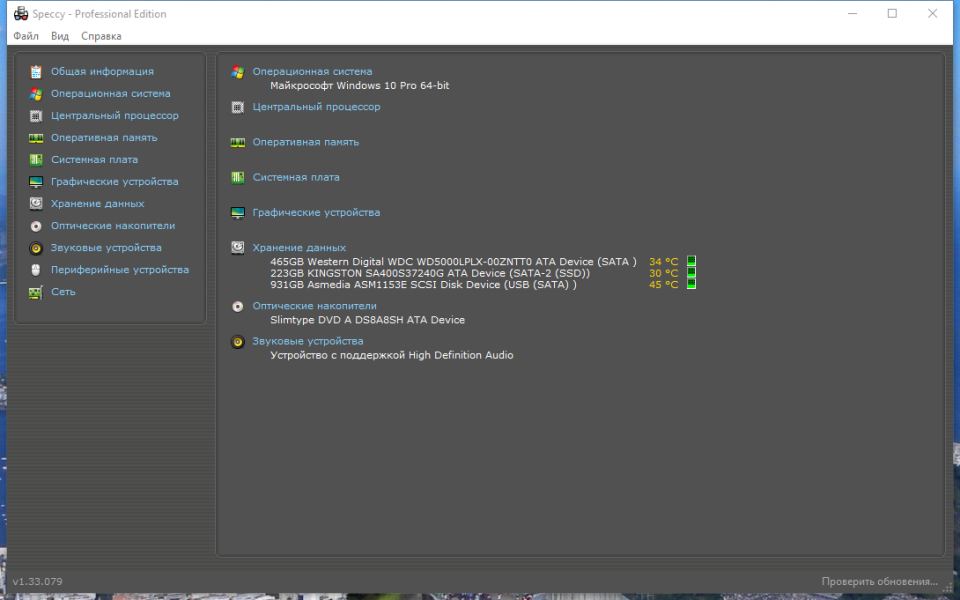Click the window resize grip in corner
Screen dimensions: 960x600
coord(948,587)
